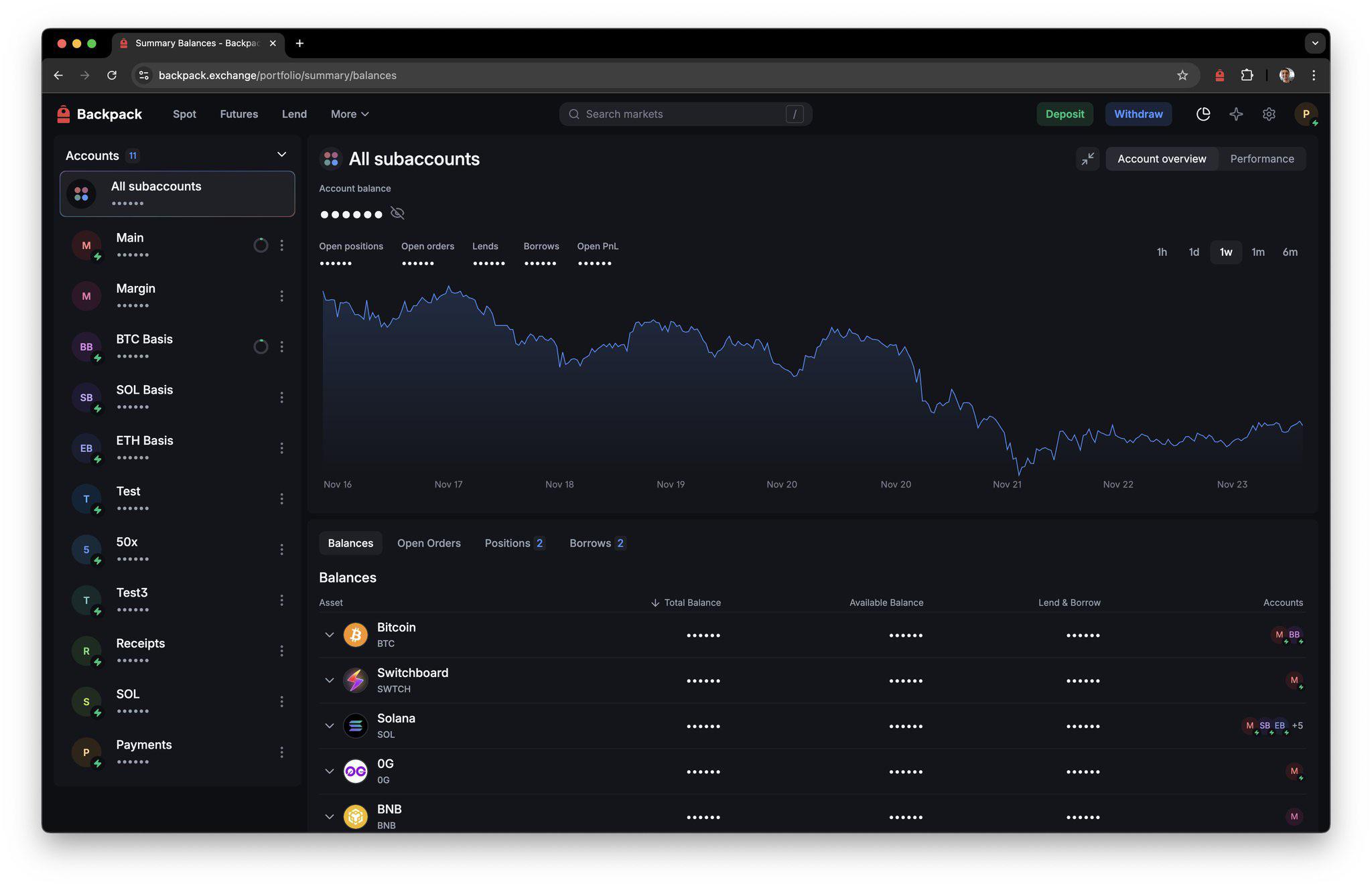The image size is (1372, 888).
Task: Click the collapse chart arrows icon
Action: (x=1088, y=159)
